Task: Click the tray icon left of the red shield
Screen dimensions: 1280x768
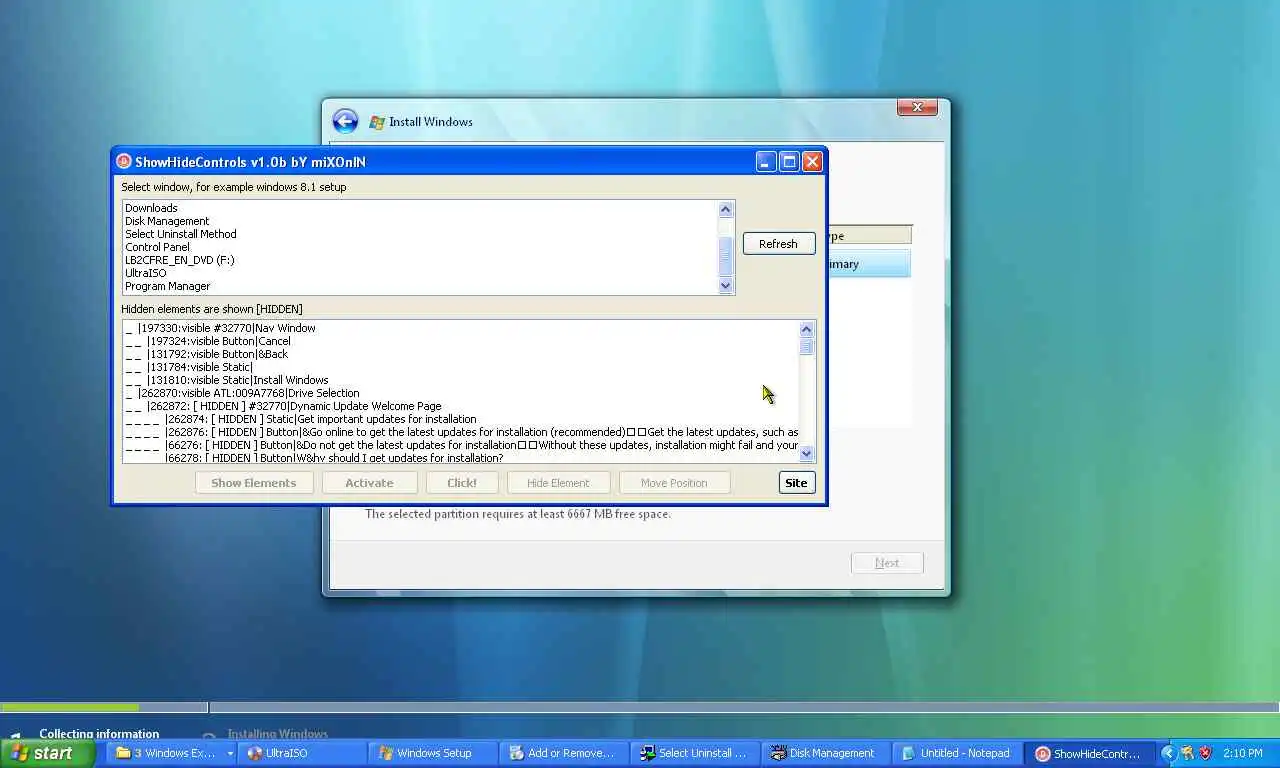Action: [x=1187, y=753]
